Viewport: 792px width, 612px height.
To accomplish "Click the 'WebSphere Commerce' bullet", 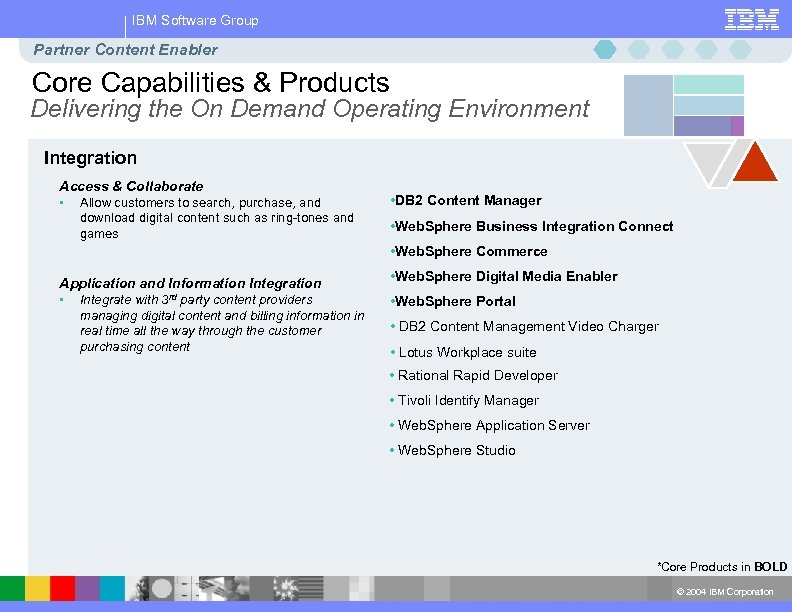I will tap(469, 251).
